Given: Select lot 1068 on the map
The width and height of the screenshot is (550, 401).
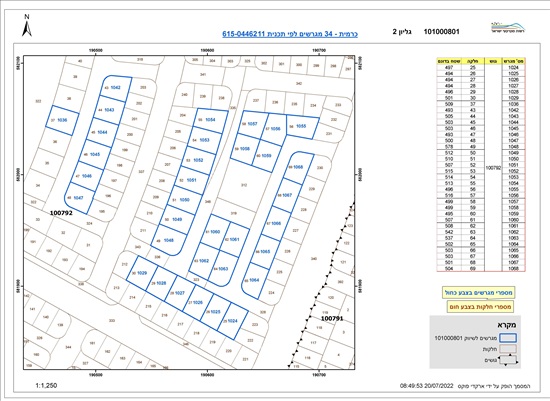Looking at the screenshot, I should 299,167.
